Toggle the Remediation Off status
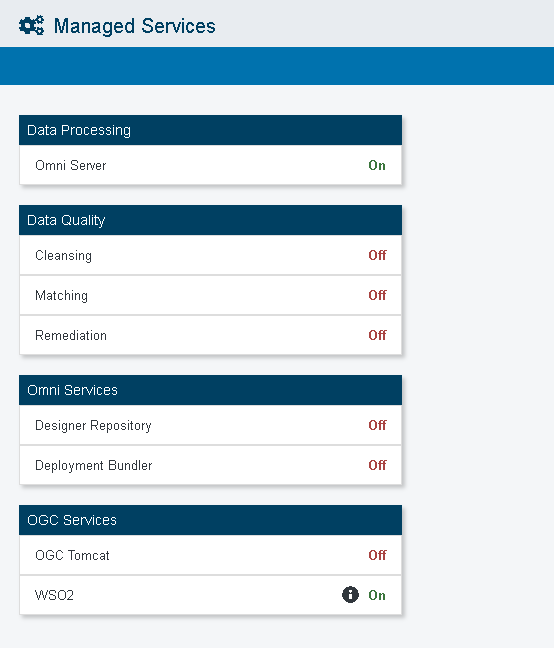 pos(377,335)
